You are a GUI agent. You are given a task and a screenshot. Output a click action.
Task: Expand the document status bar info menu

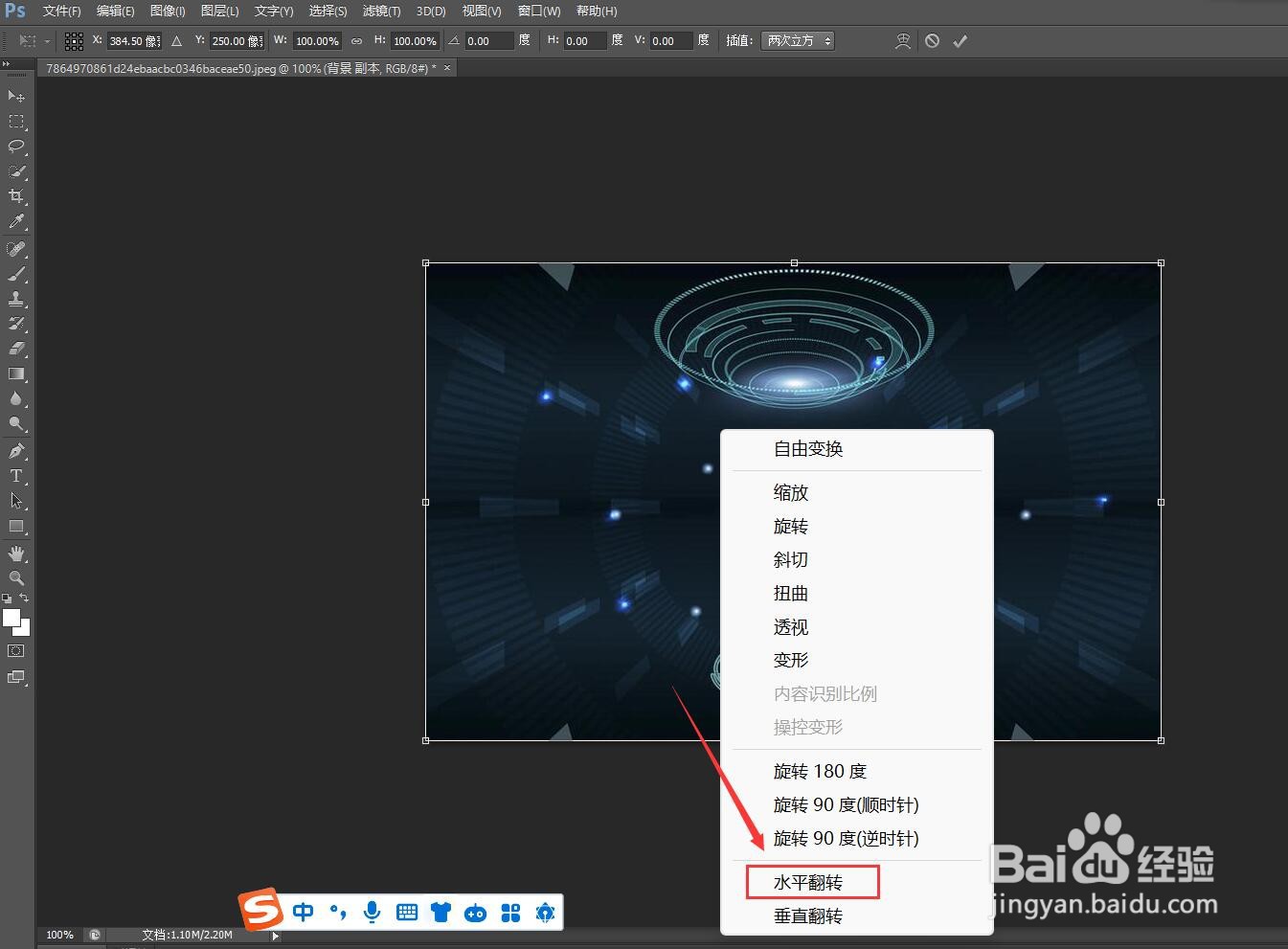click(x=275, y=936)
